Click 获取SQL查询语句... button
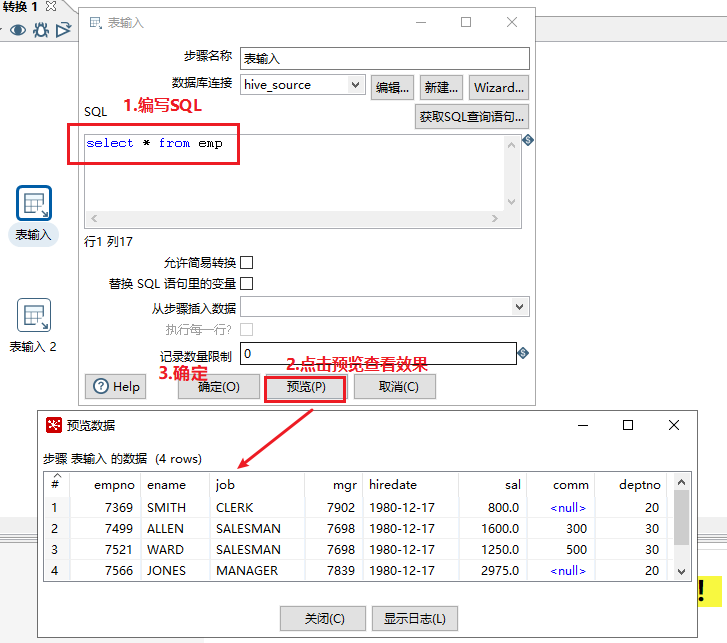Viewport: 727px width, 643px height. (472, 116)
